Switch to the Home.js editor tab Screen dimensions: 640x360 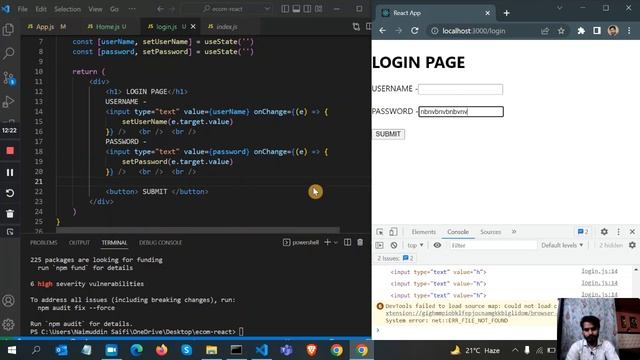click(107, 27)
